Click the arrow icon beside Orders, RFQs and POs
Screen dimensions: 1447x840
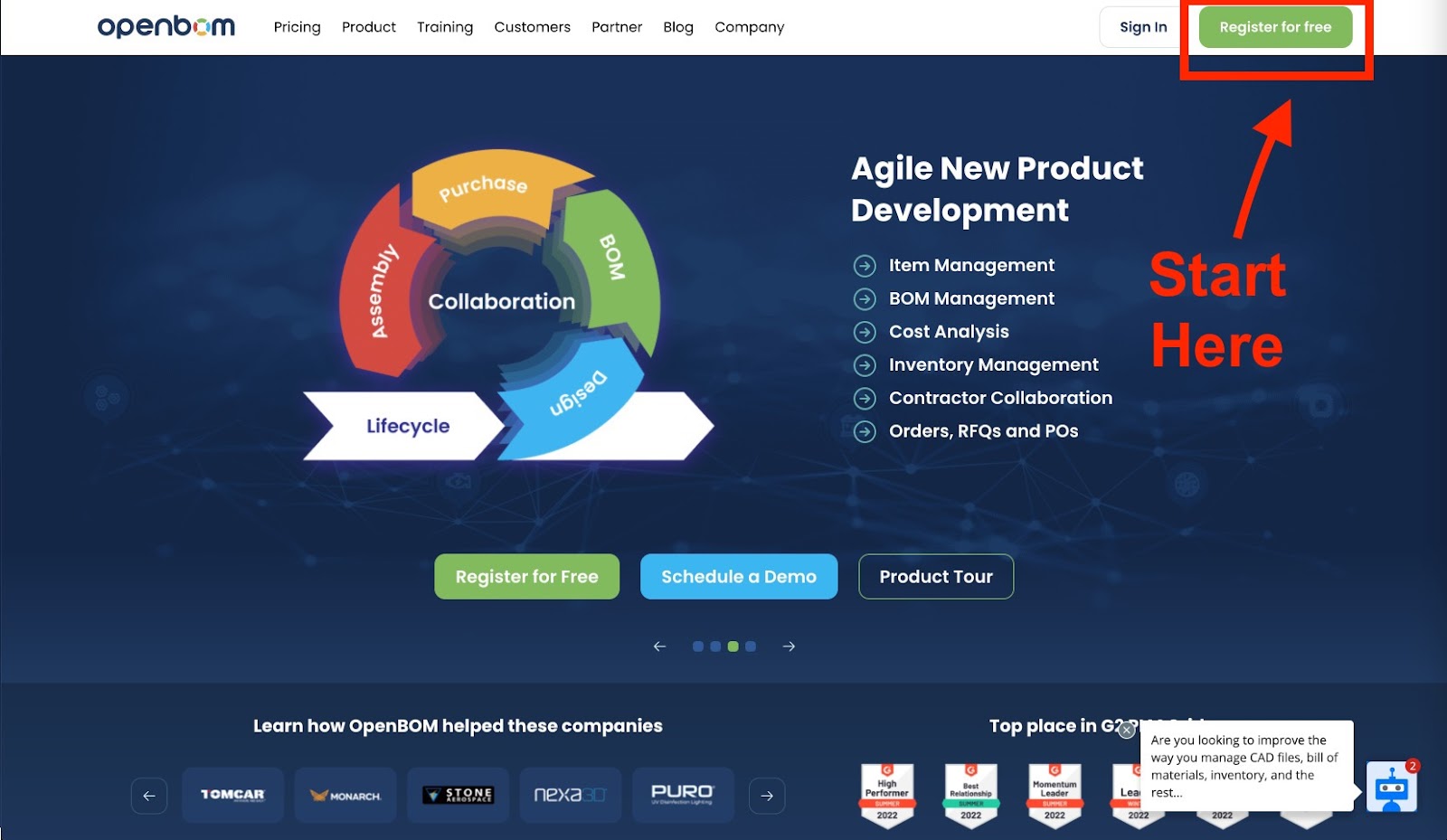coord(865,431)
